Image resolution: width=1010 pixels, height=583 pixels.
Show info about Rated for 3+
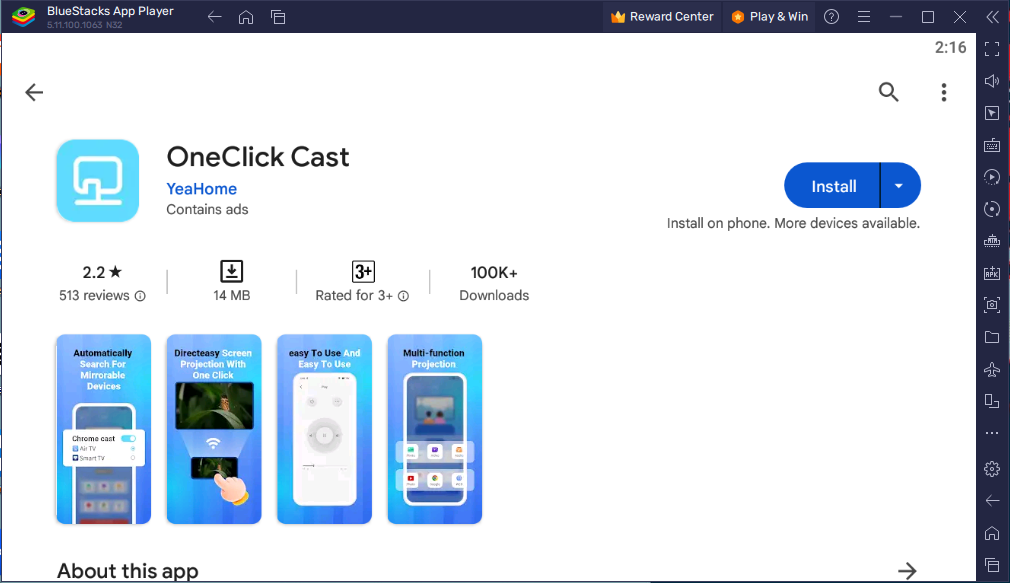pyautogui.click(x=403, y=296)
